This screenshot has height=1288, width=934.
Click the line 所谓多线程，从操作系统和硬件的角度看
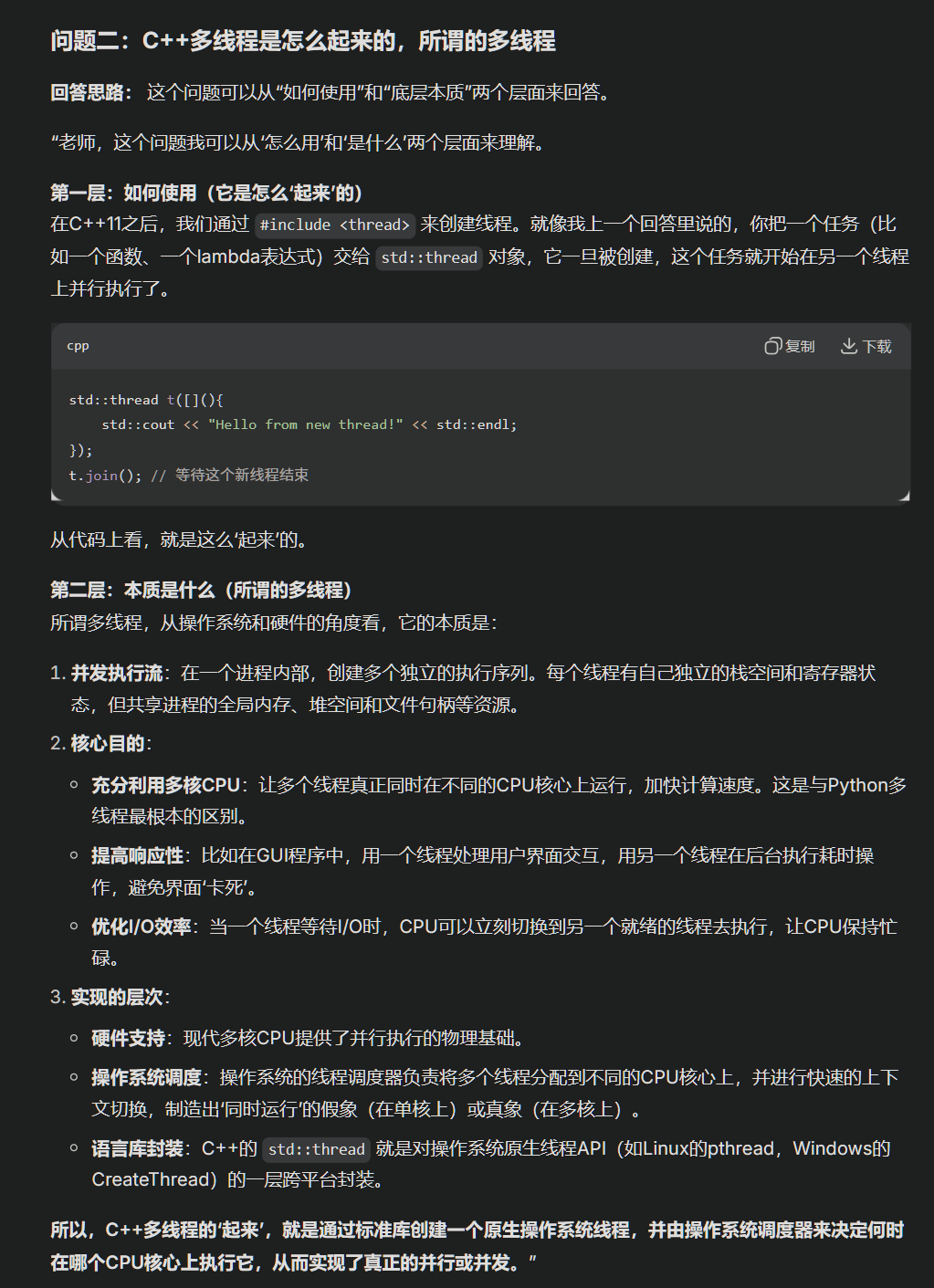(x=274, y=623)
